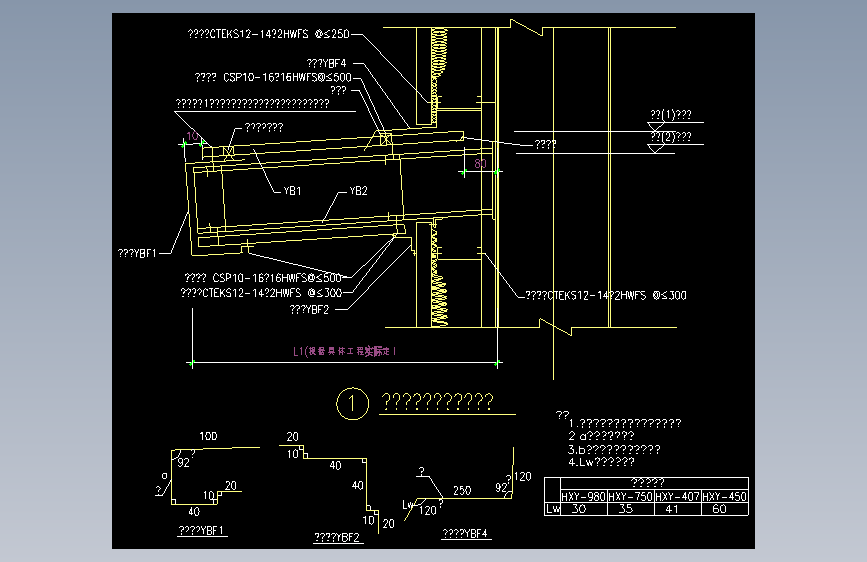Click the magenta dimension value 80
Image resolution: width=867 pixels, height=562 pixels.
coord(480,164)
